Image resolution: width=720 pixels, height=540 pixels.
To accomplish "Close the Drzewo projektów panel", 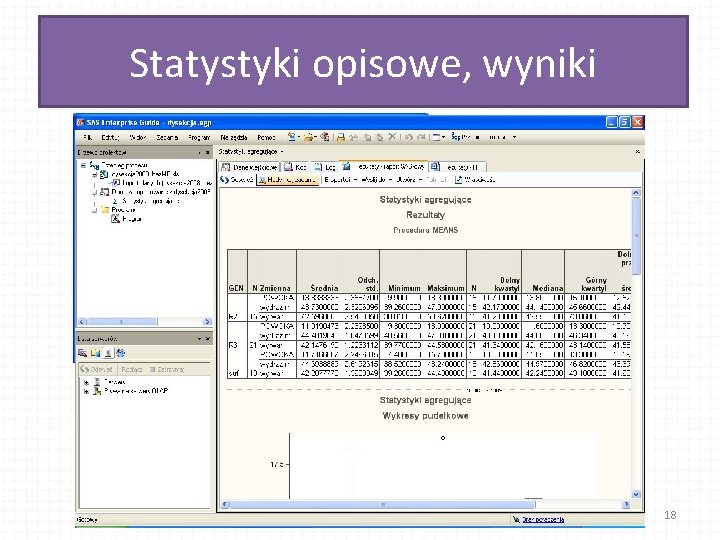I will [x=208, y=152].
